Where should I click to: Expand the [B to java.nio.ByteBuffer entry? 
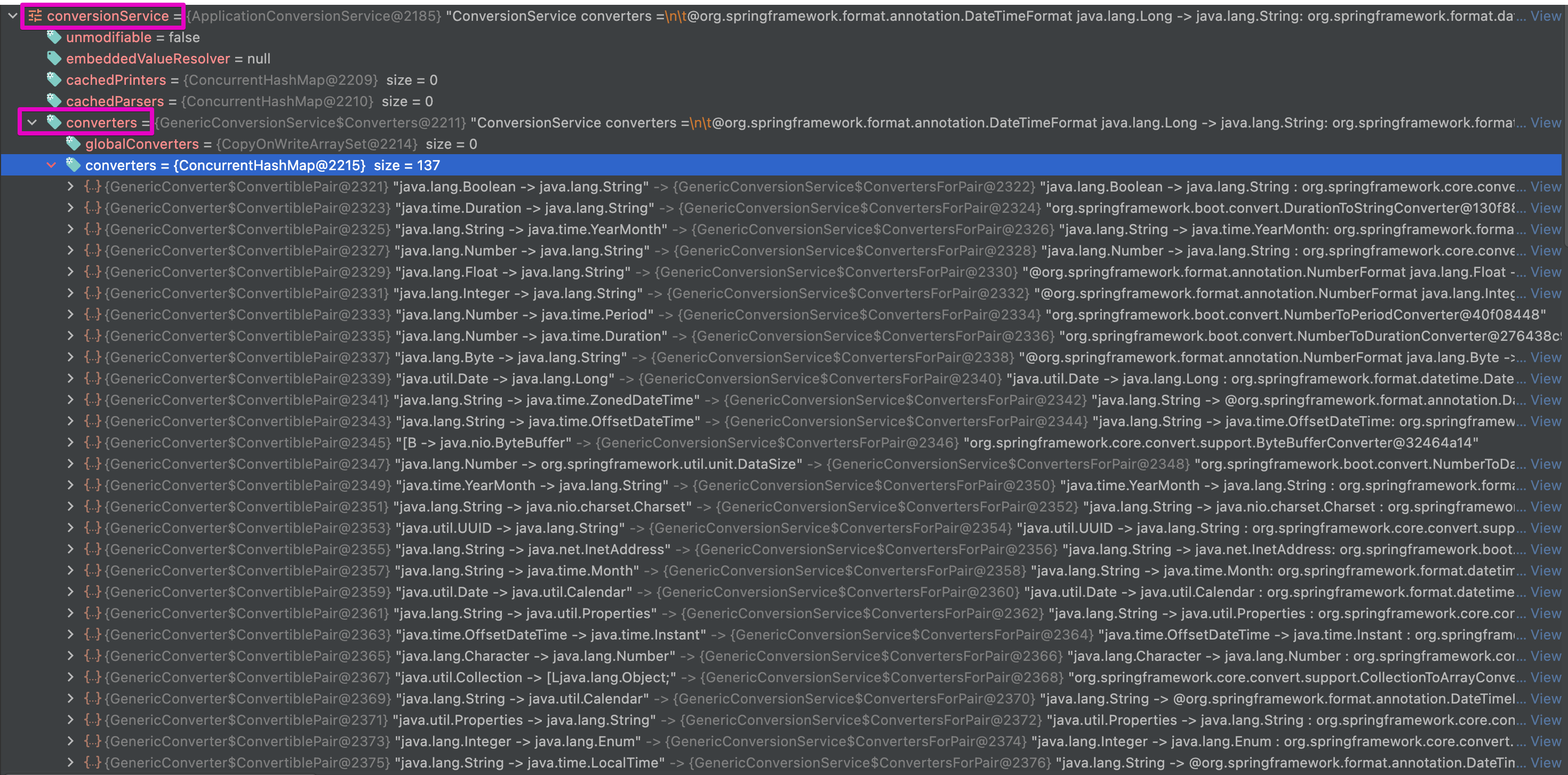pos(70,443)
